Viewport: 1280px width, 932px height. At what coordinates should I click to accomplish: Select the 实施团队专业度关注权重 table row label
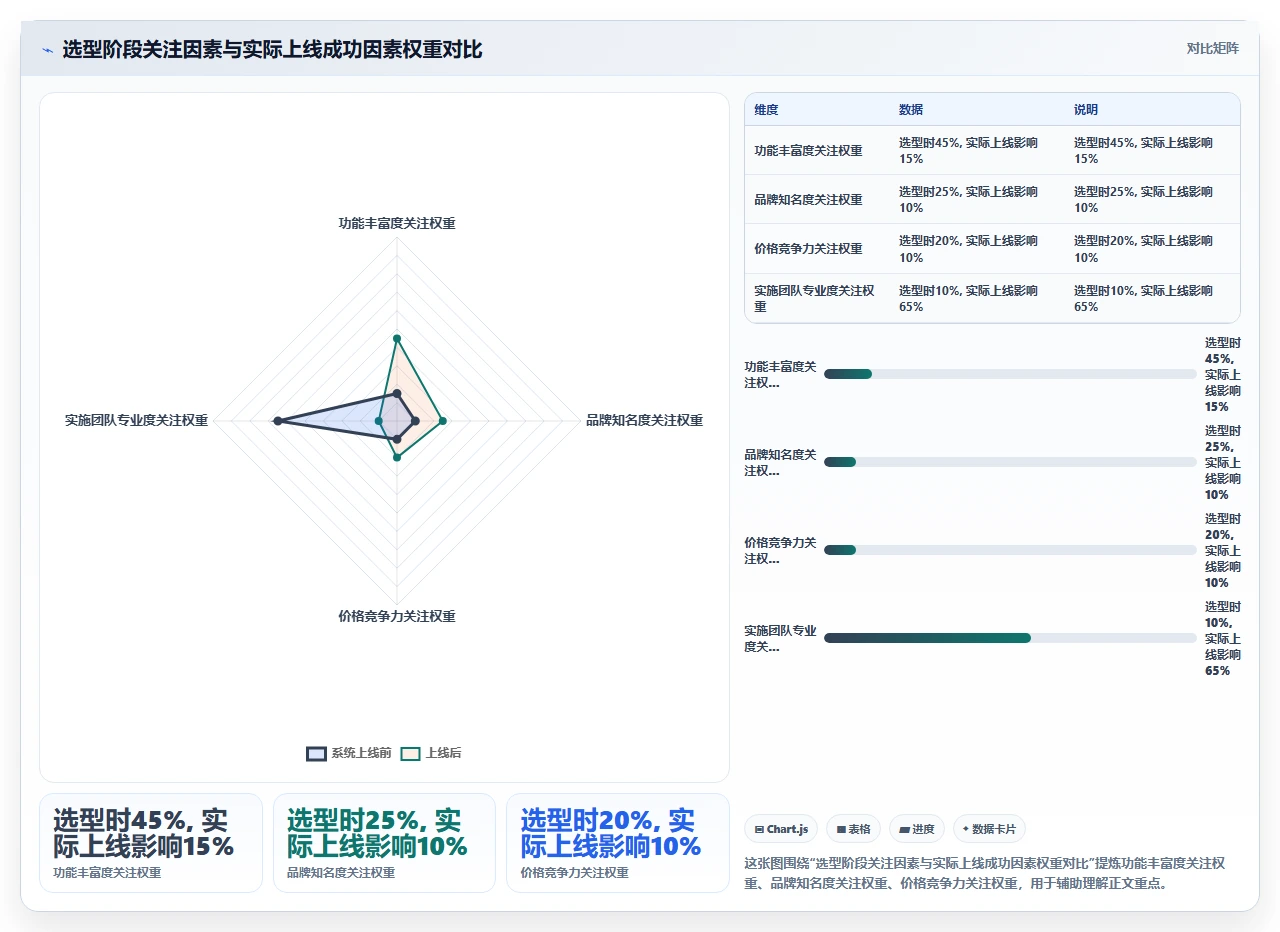[814, 299]
